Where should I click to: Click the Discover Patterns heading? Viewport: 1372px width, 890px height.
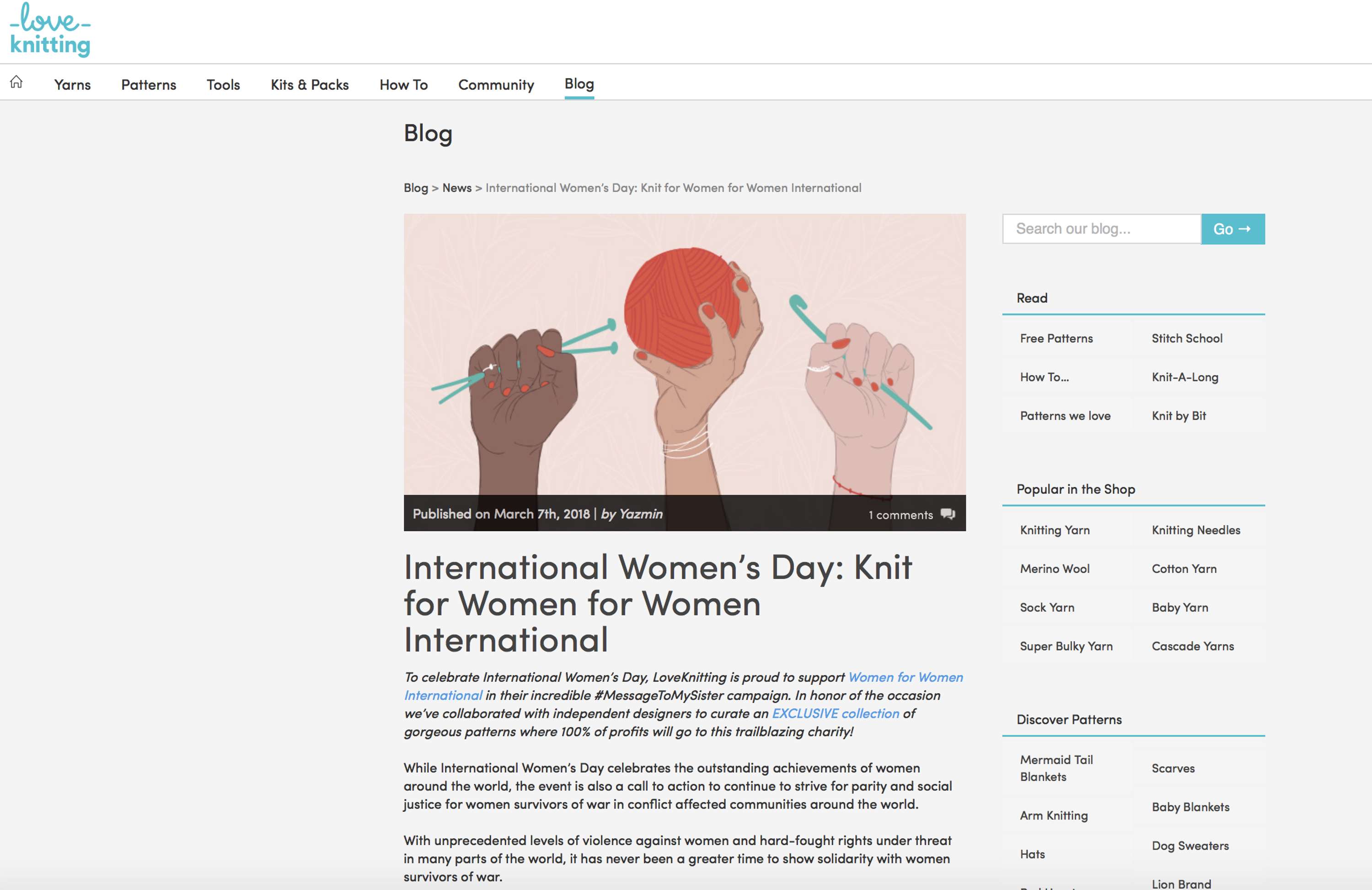click(1069, 720)
